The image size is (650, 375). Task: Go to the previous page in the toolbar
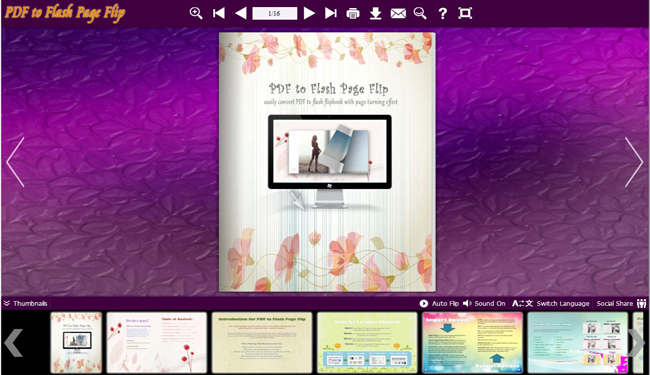(241, 13)
